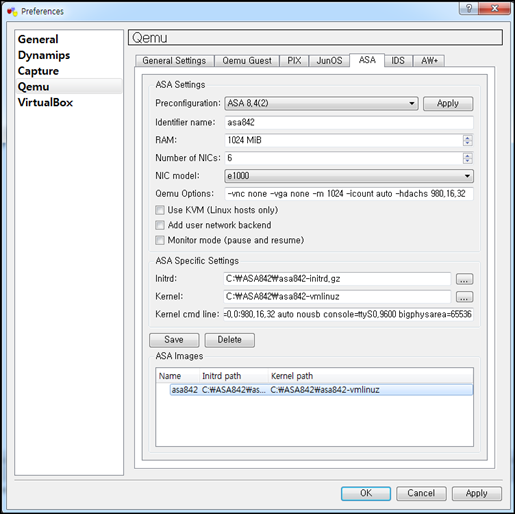This screenshot has width=515, height=514.
Task: Open the PIX tab
Action: (294, 61)
